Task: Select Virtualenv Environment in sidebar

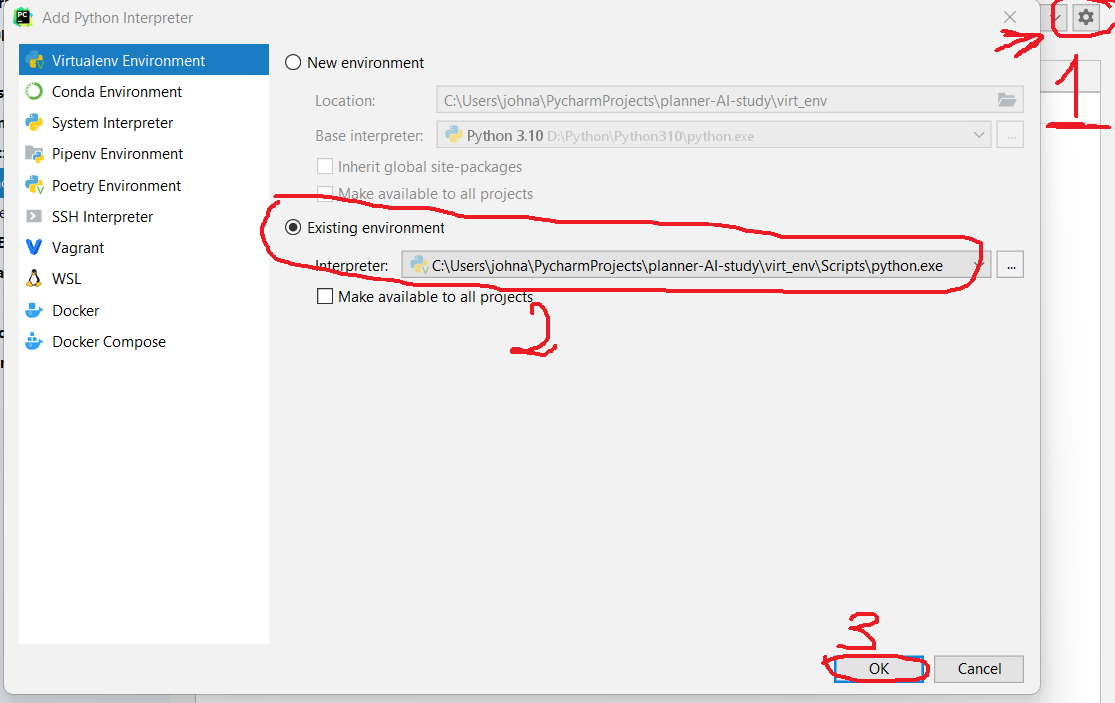Action: point(144,60)
